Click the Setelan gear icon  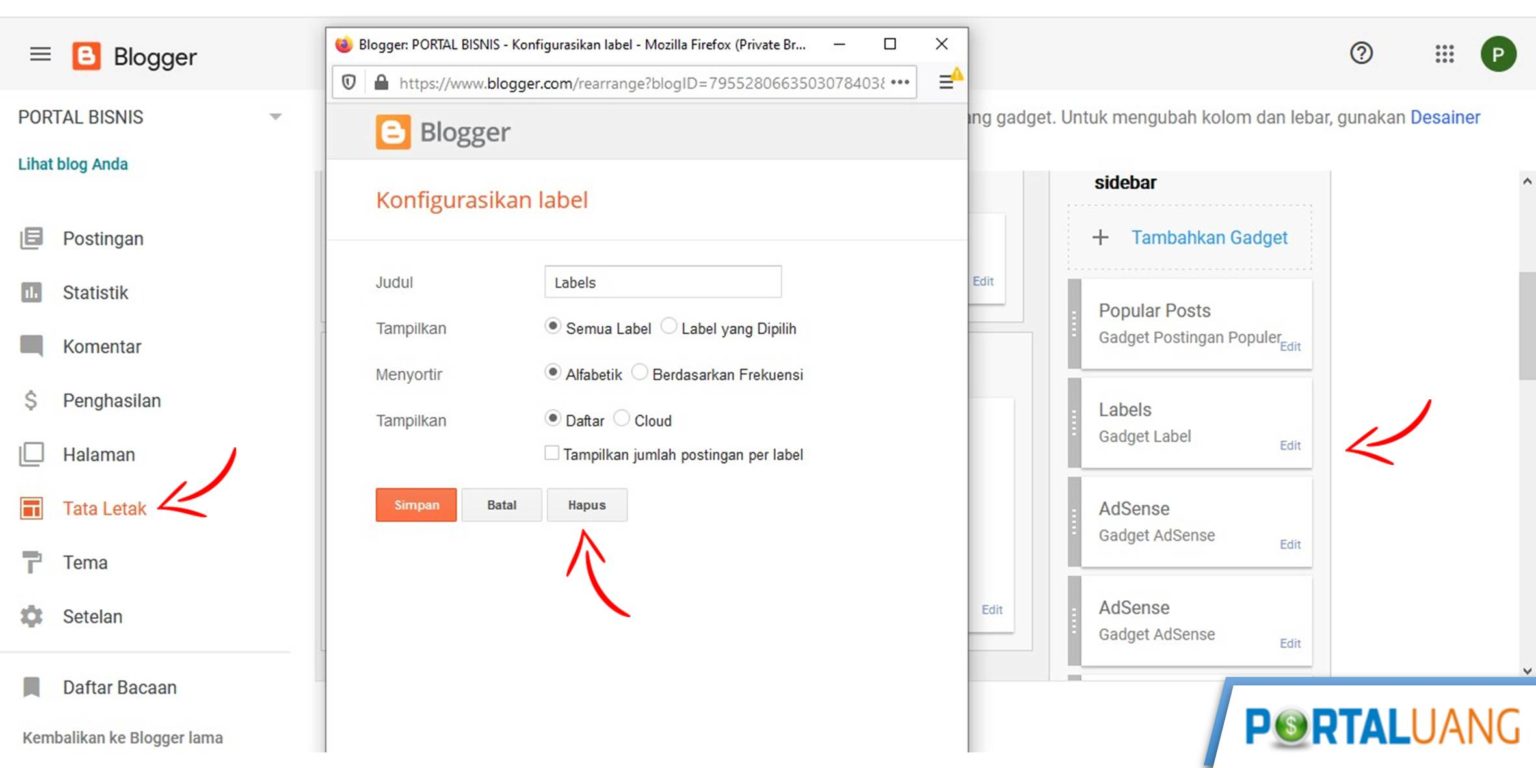32,616
